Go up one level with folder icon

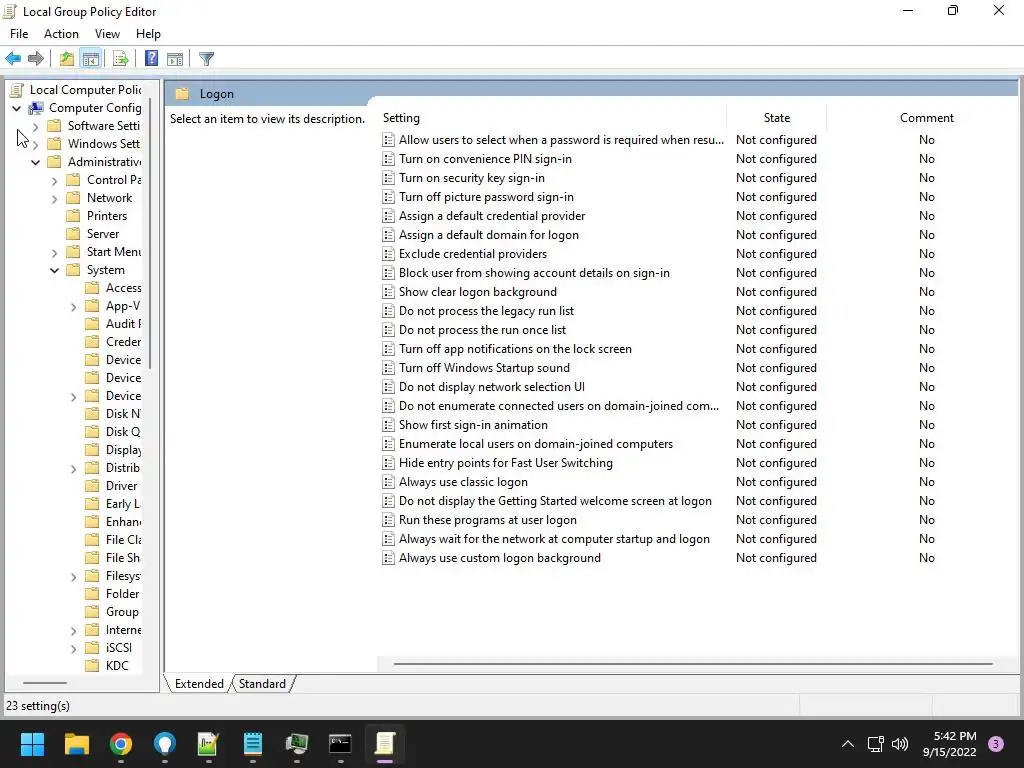(67, 59)
